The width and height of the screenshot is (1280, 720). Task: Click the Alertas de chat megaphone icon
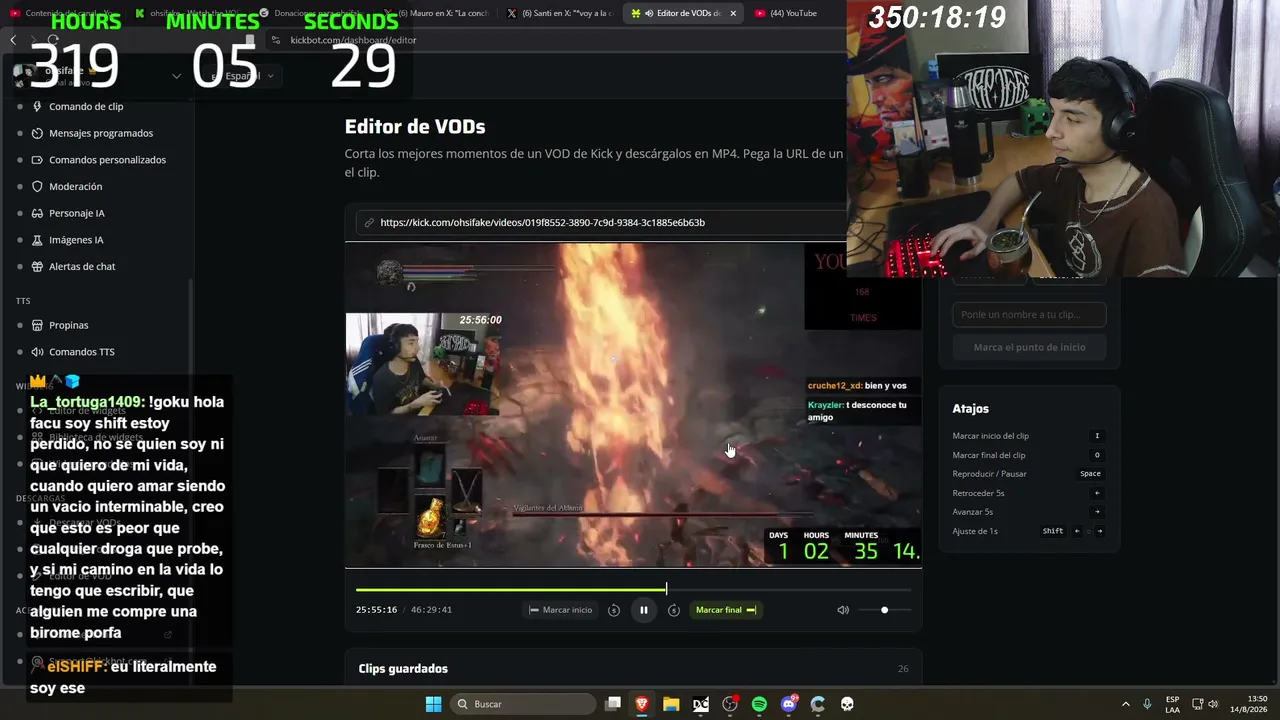tap(37, 267)
